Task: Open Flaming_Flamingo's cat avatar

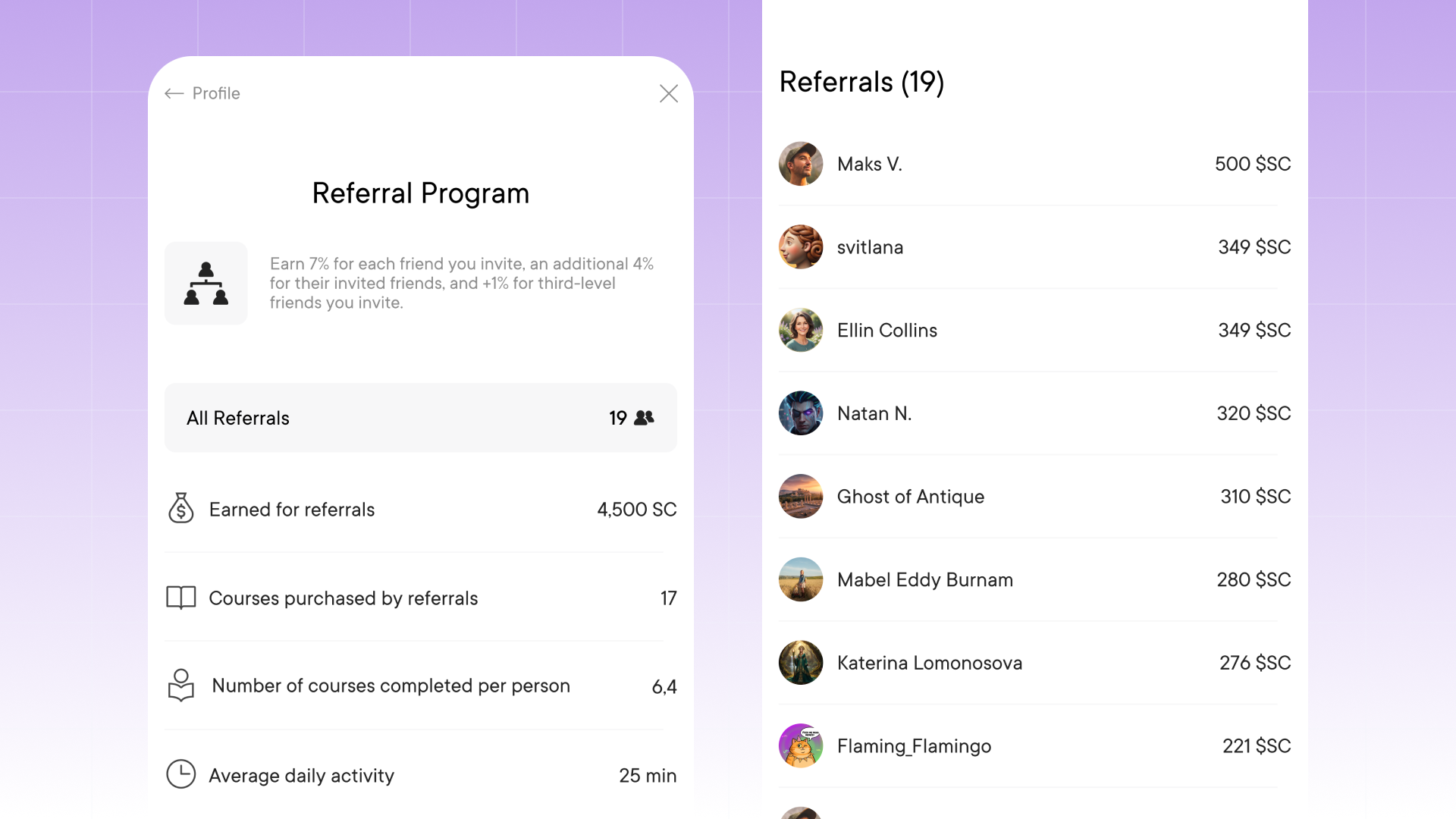Action: click(x=801, y=746)
